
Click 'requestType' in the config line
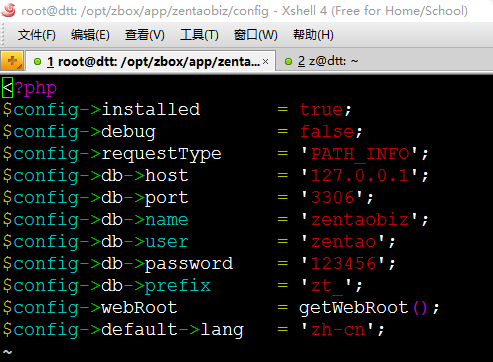pos(161,154)
